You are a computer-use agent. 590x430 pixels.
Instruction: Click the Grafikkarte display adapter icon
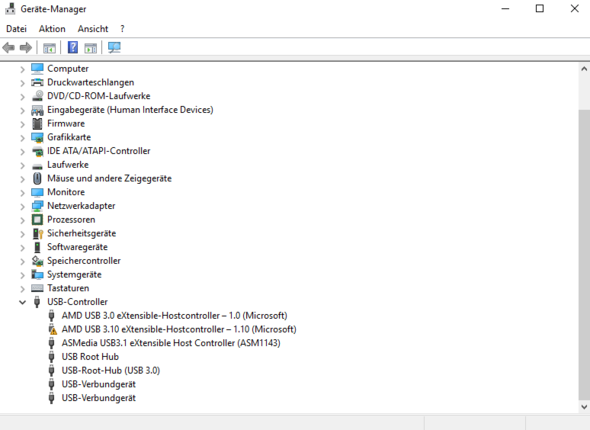[37, 137]
